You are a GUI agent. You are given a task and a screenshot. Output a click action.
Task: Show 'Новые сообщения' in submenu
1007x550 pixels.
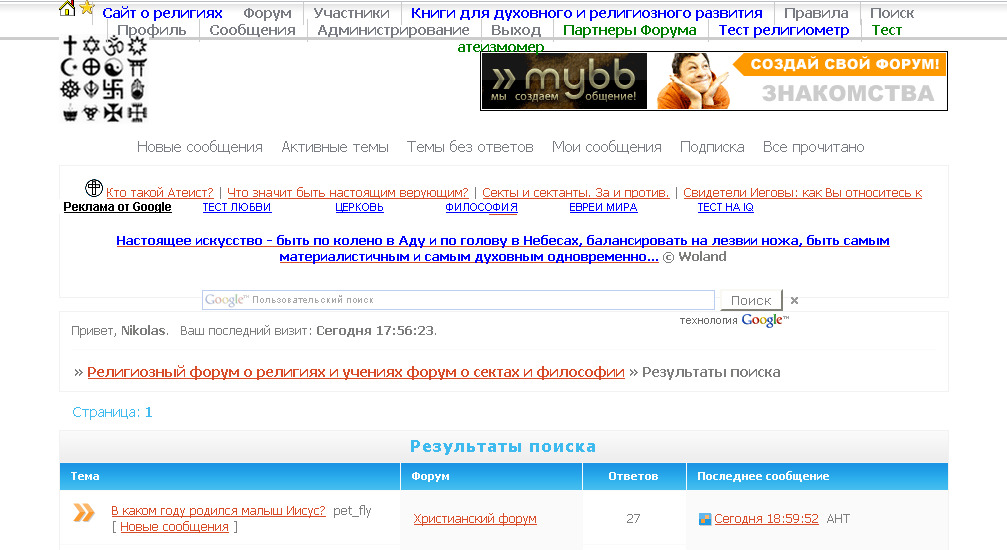coord(200,147)
